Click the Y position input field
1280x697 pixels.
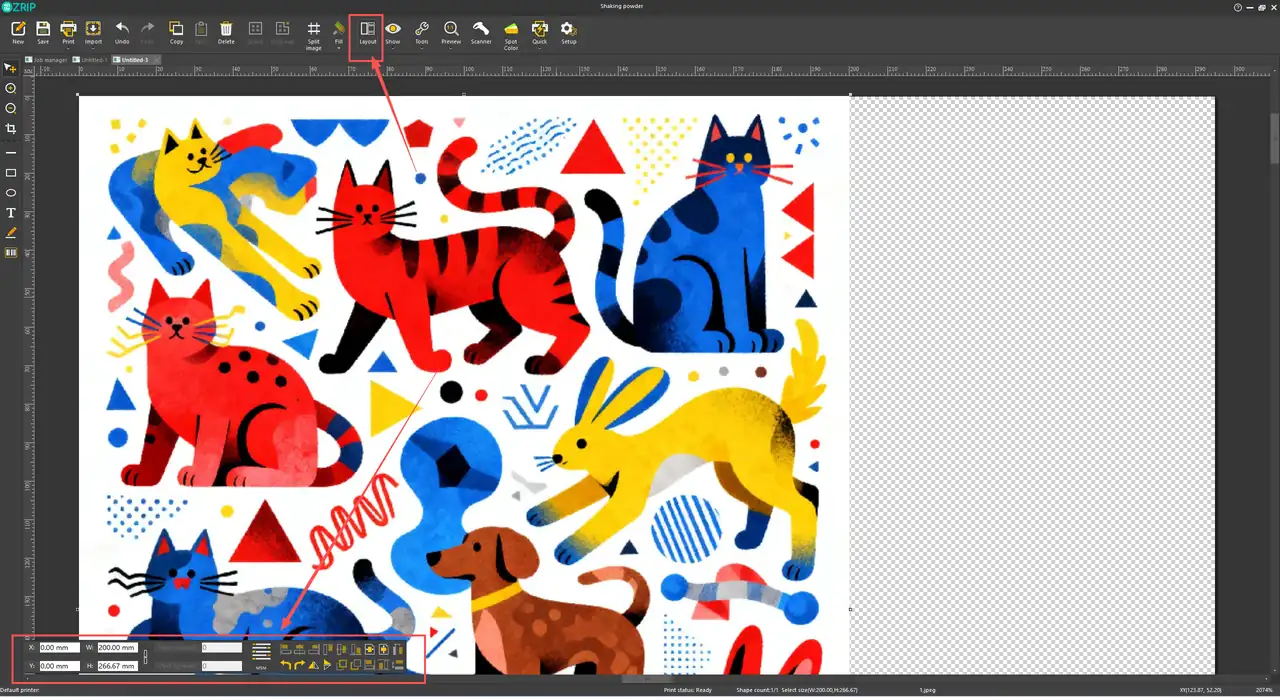60,666
